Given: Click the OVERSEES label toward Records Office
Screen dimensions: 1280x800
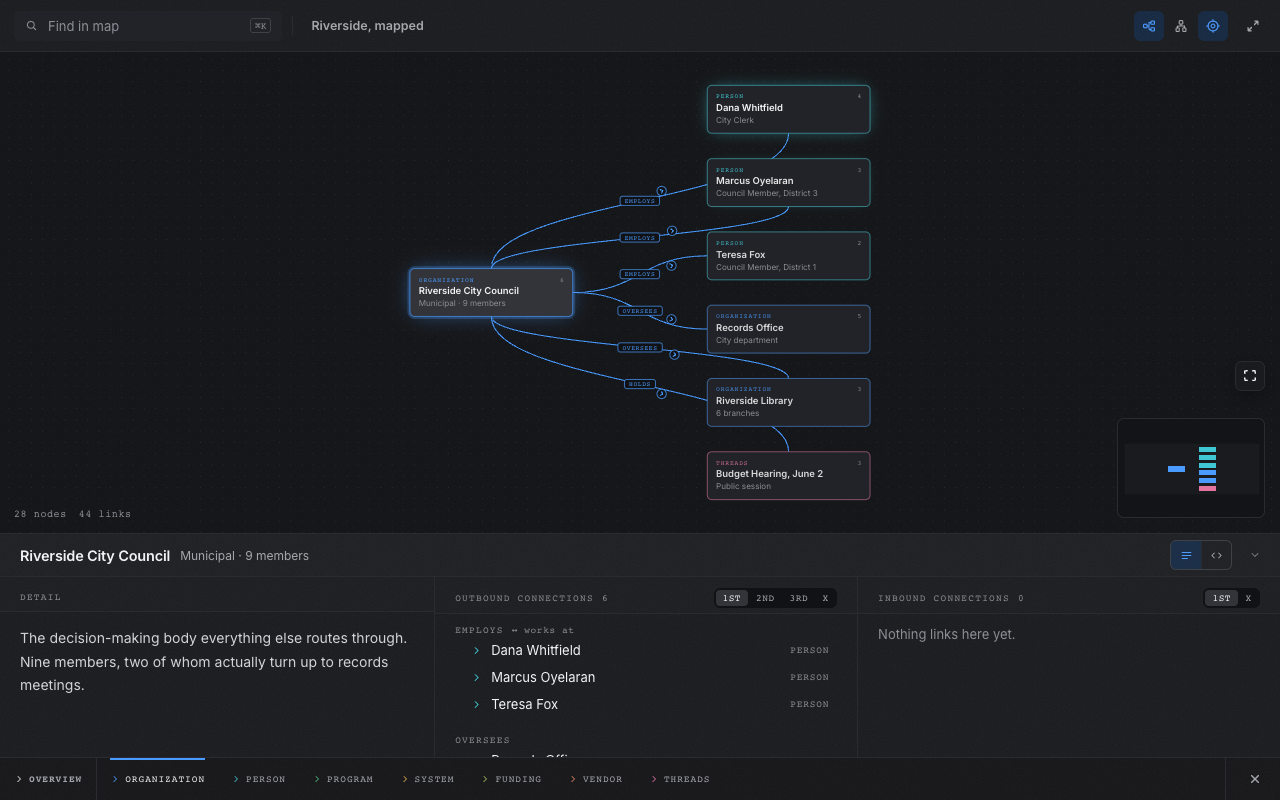Looking at the screenshot, I should point(639,311).
